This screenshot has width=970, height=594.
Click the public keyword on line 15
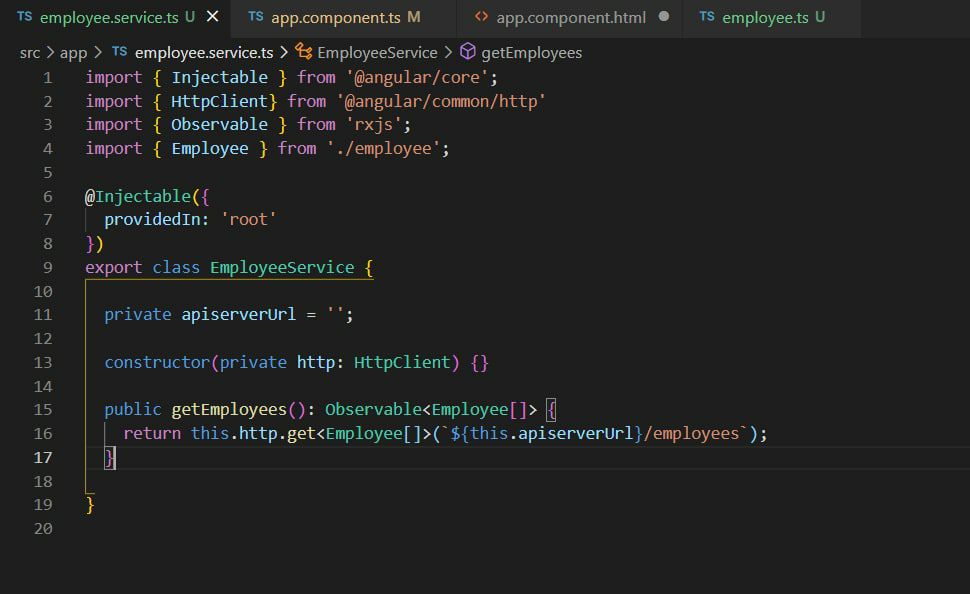point(133,410)
